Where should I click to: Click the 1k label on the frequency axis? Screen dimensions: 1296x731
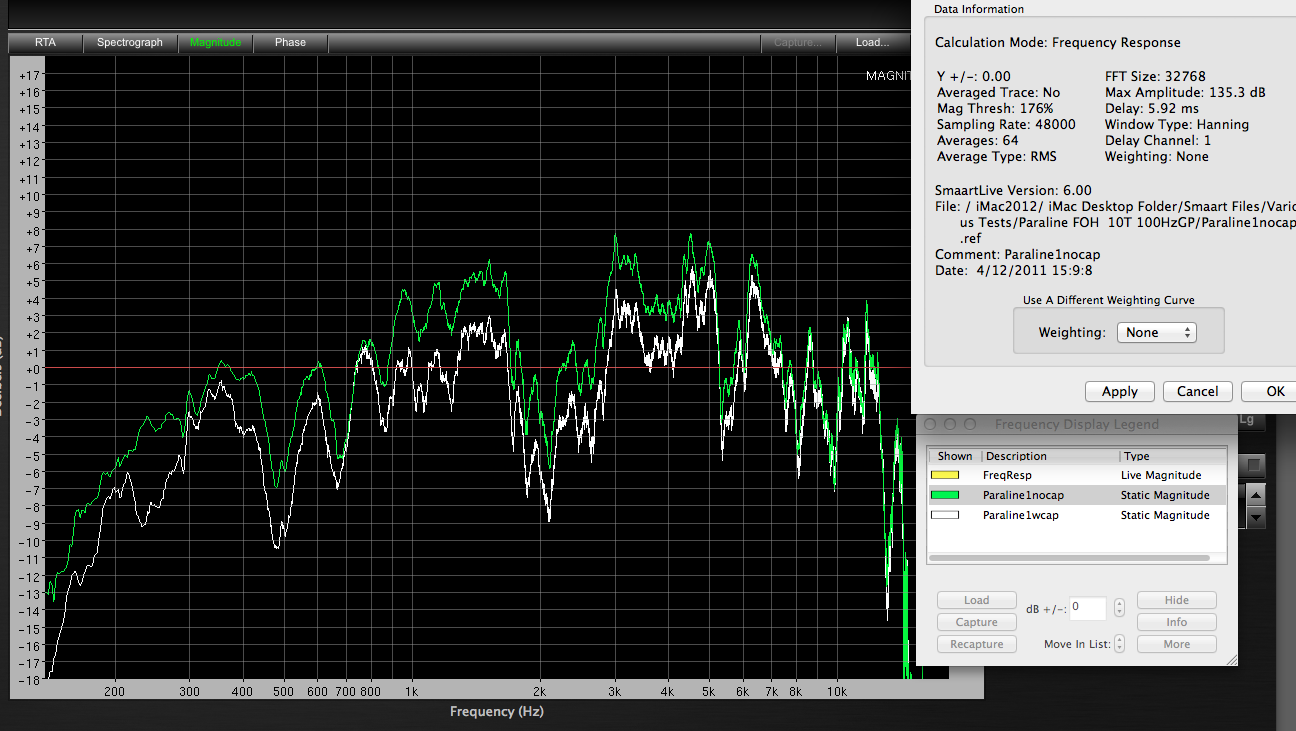[411, 691]
